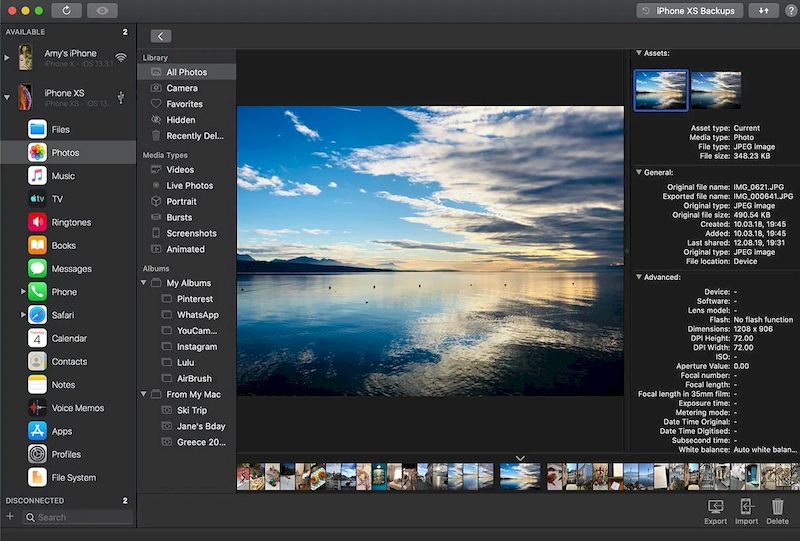Delete the selected photo with trash icon
800x541 pixels.
click(777, 508)
